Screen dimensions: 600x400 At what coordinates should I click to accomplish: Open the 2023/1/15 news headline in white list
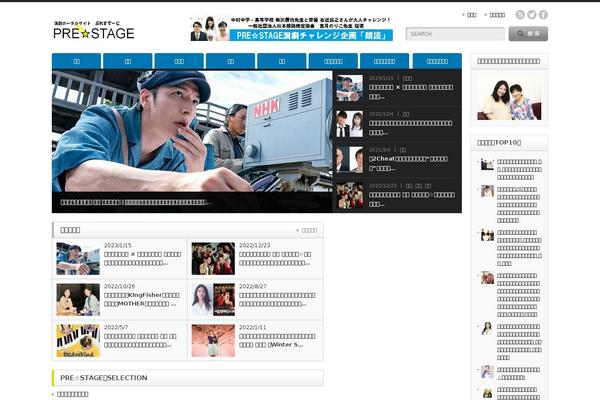point(142,258)
